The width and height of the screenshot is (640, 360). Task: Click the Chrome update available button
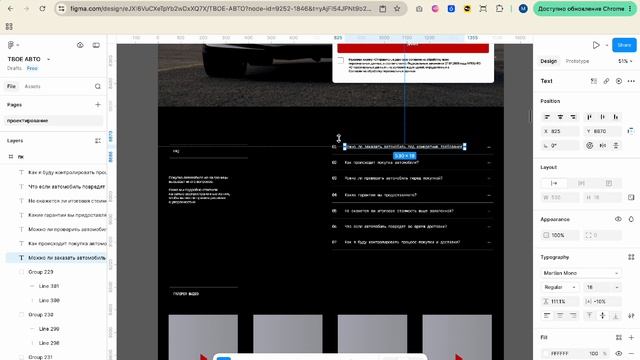[584, 9]
